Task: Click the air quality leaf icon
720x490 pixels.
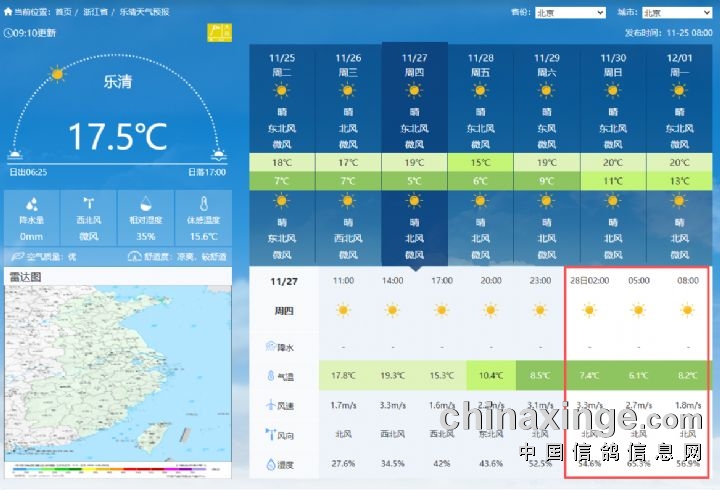Action: 16,256
